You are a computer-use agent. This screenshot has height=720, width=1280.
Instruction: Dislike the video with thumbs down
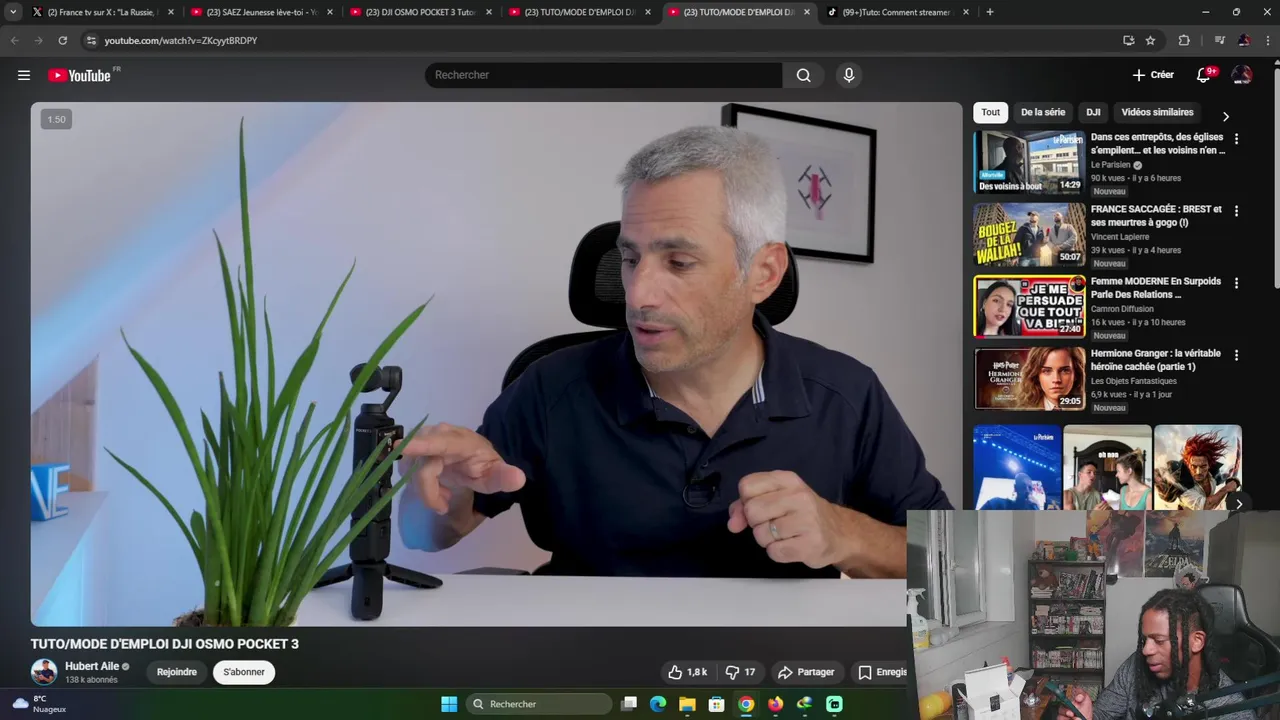point(741,672)
